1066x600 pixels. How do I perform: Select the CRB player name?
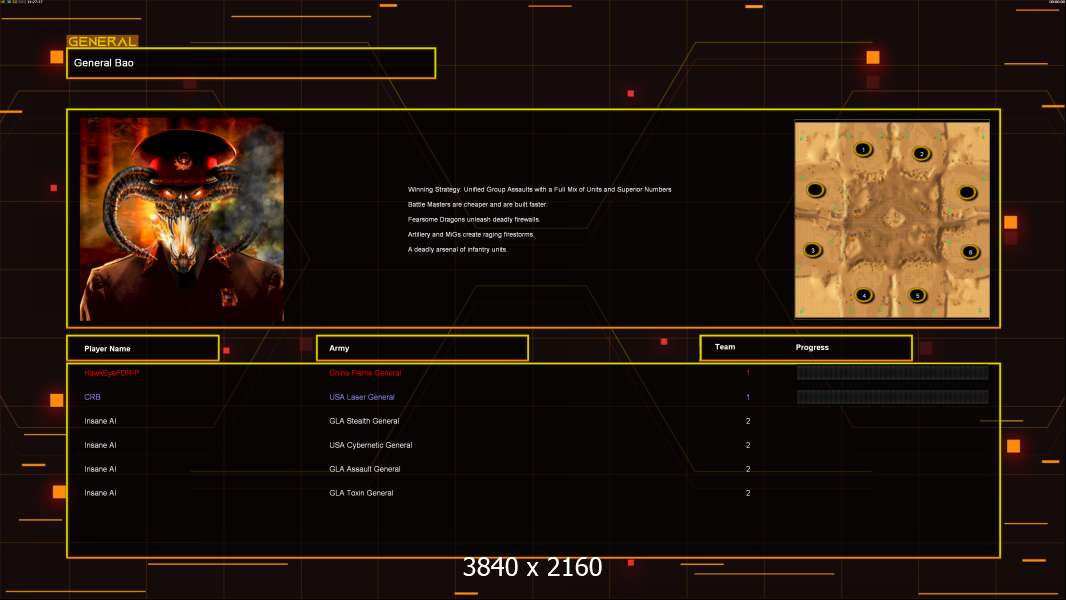[x=92, y=397]
